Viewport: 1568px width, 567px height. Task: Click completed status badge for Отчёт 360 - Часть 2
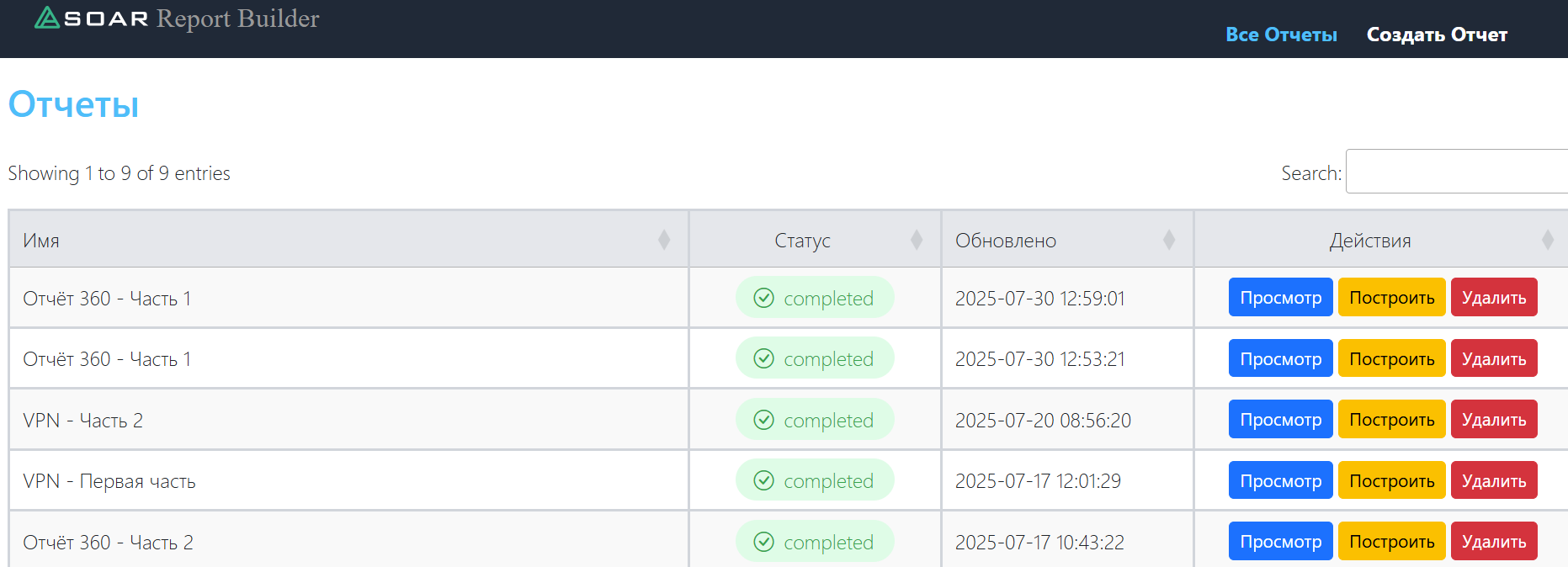pyautogui.click(x=814, y=542)
